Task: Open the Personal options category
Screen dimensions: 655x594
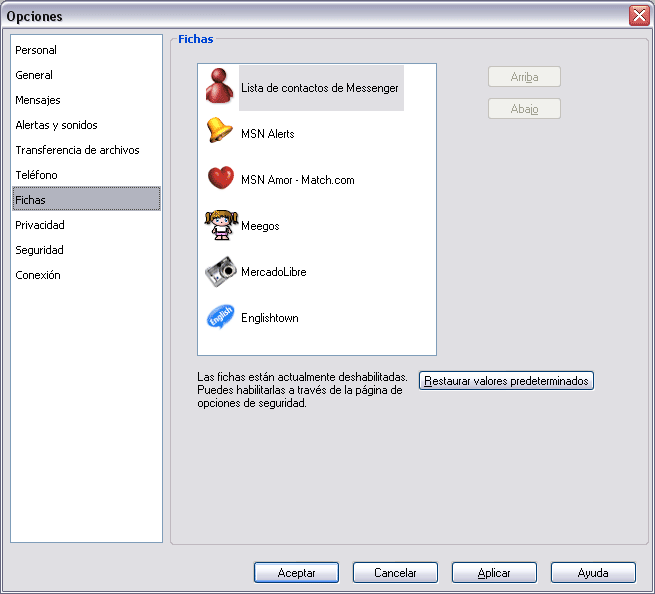Action: click(86, 50)
